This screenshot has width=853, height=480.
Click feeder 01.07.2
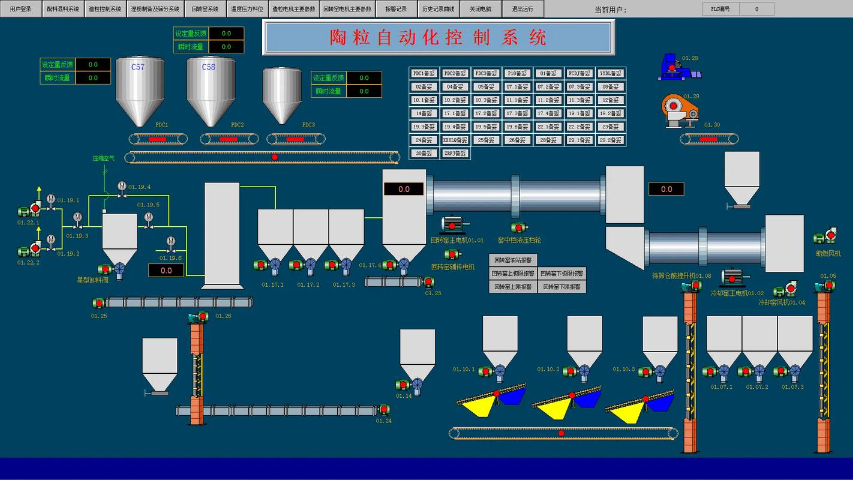pos(752,372)
